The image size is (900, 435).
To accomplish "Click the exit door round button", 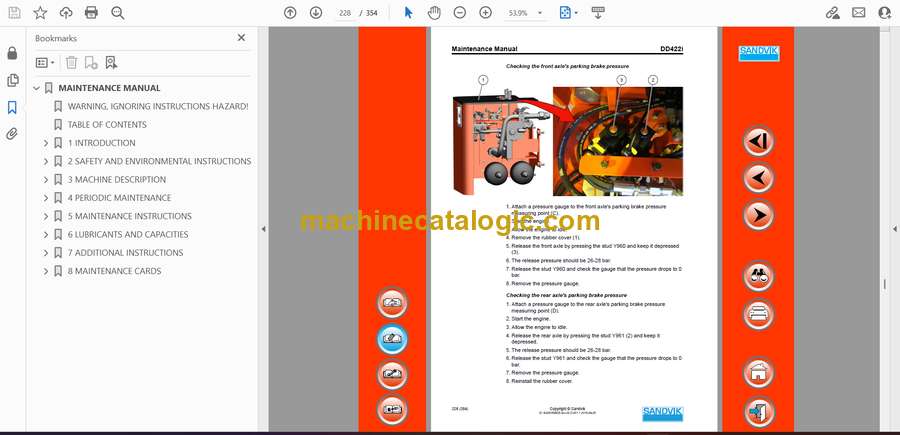I will tap(758, 411).
